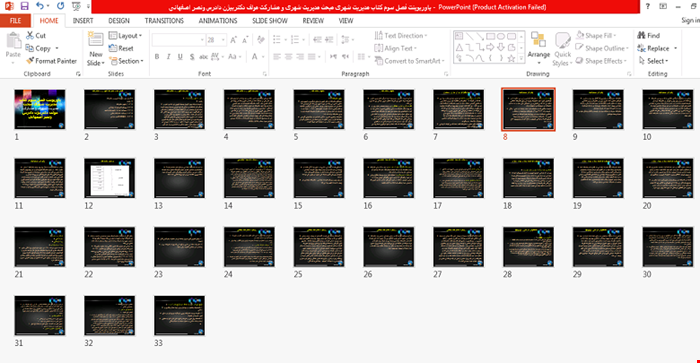
Task: Select slide 12 thumbnail
Action: 109,178
